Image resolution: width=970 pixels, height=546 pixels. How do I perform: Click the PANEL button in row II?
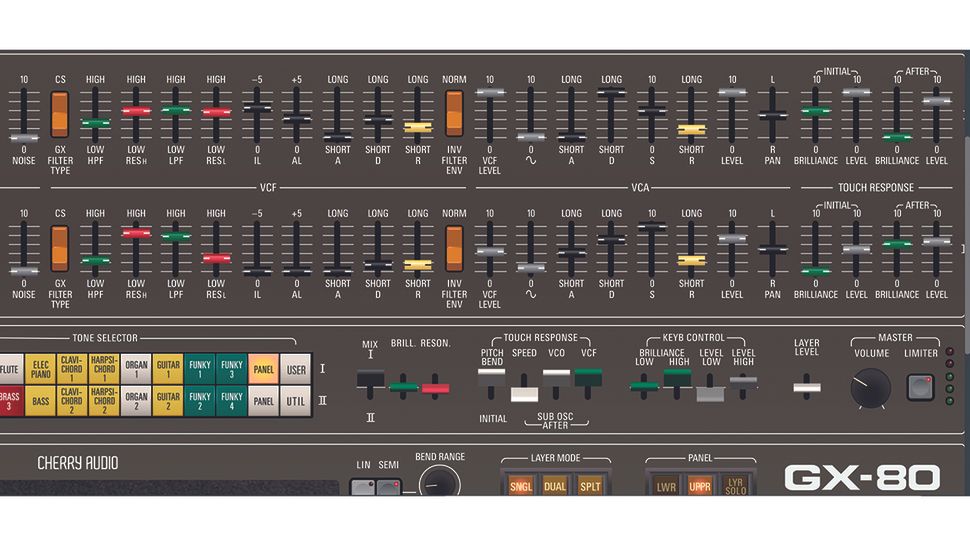264,401
